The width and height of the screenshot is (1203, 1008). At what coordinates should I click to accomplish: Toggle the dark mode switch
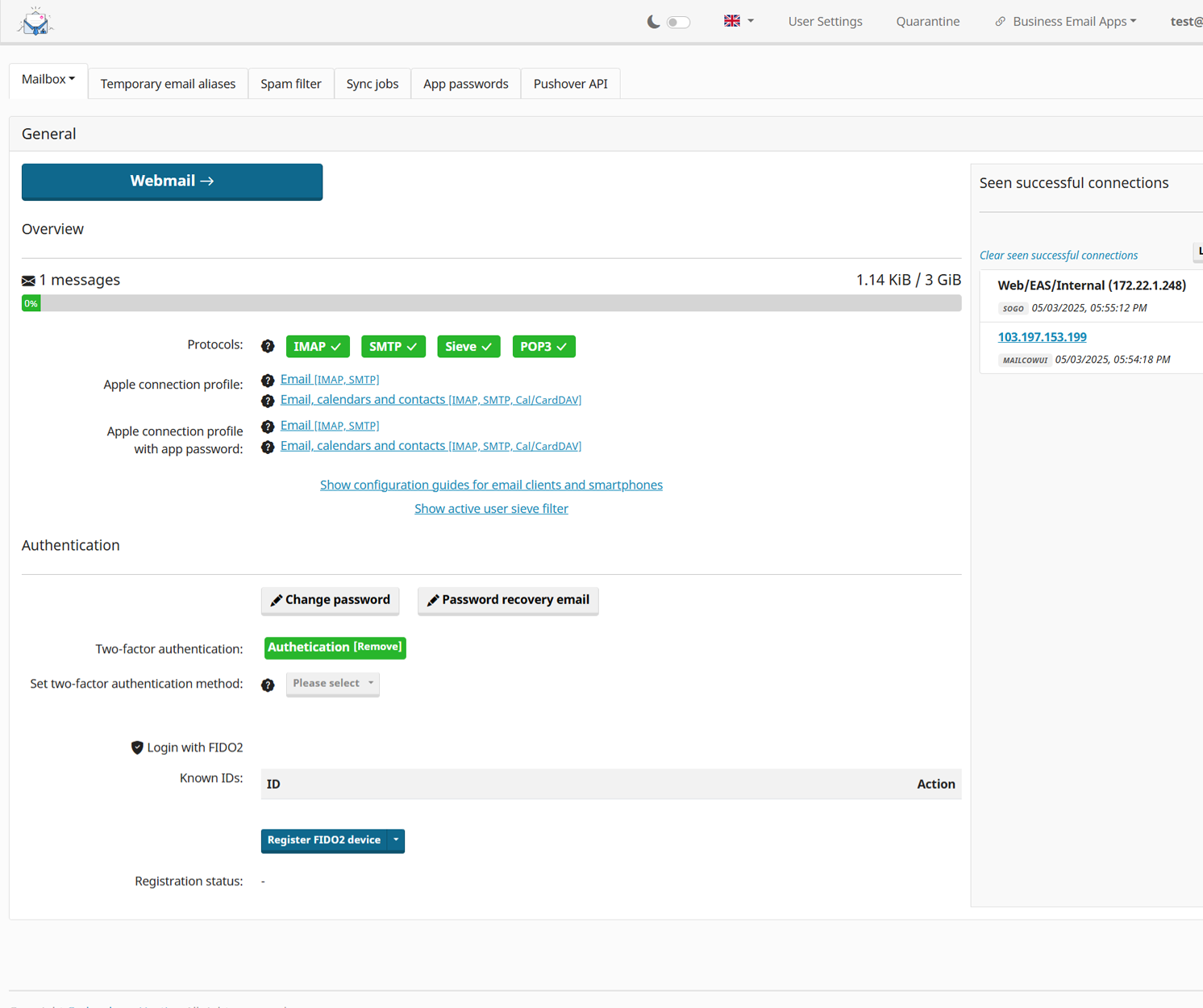[678, 22]
